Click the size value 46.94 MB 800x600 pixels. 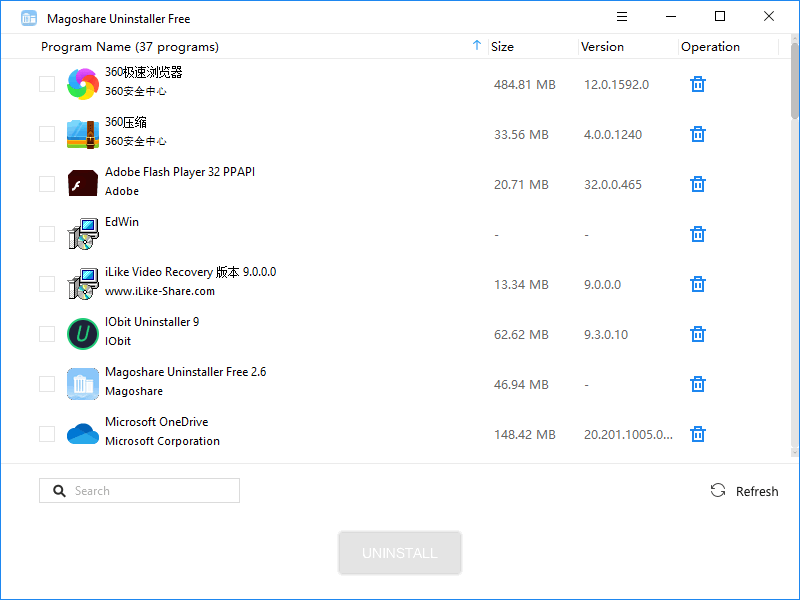tap(521, 385)
